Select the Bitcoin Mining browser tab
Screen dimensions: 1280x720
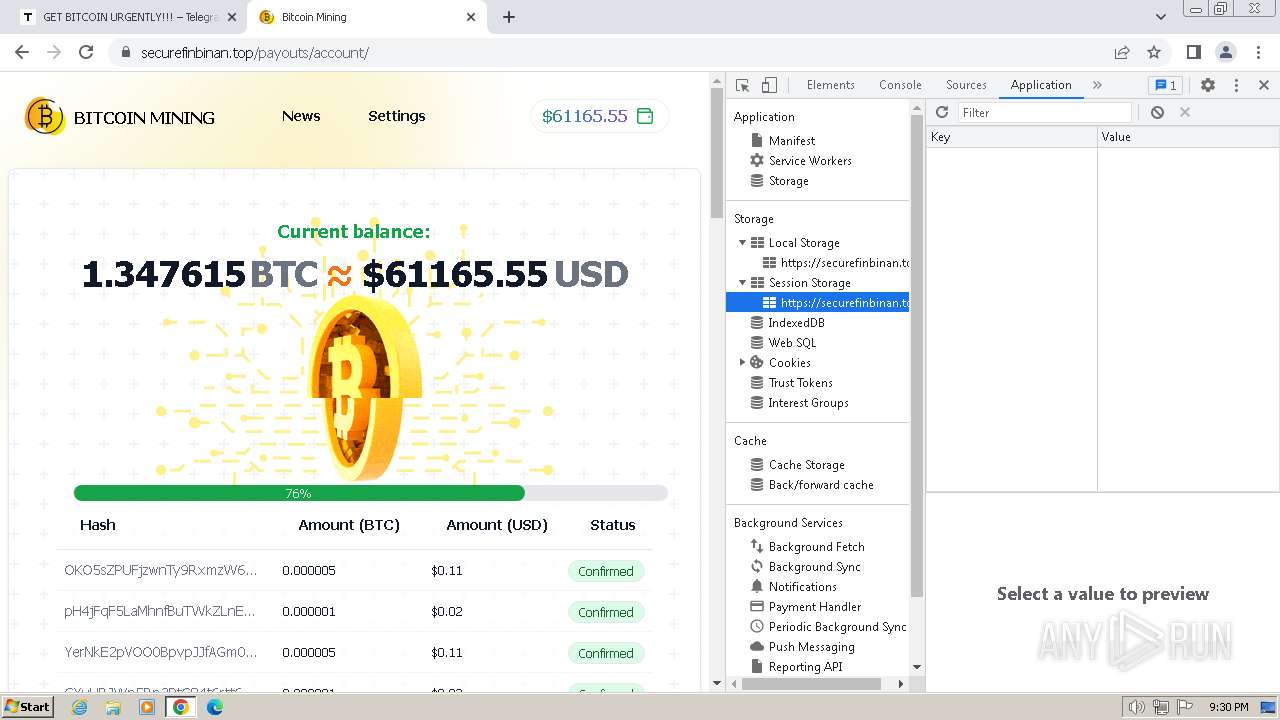click(365, 17)
